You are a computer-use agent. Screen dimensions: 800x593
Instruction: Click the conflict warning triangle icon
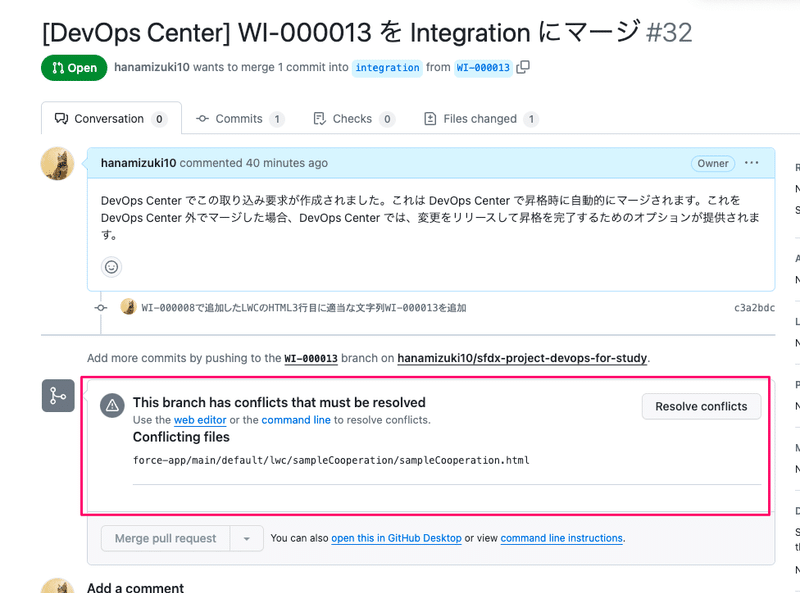pyautogui.click(x=112, y=406)
